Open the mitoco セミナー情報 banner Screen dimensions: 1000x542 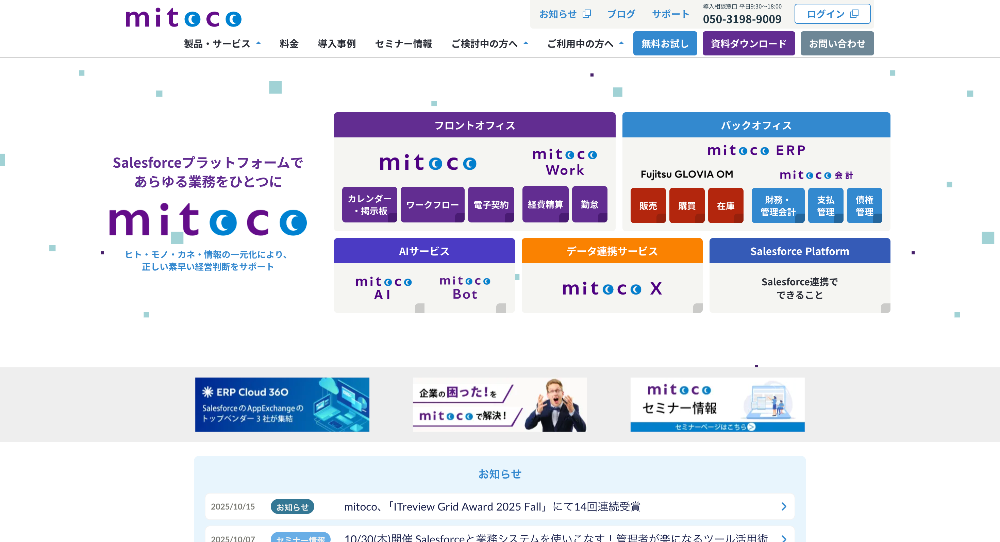coord(717,404)
